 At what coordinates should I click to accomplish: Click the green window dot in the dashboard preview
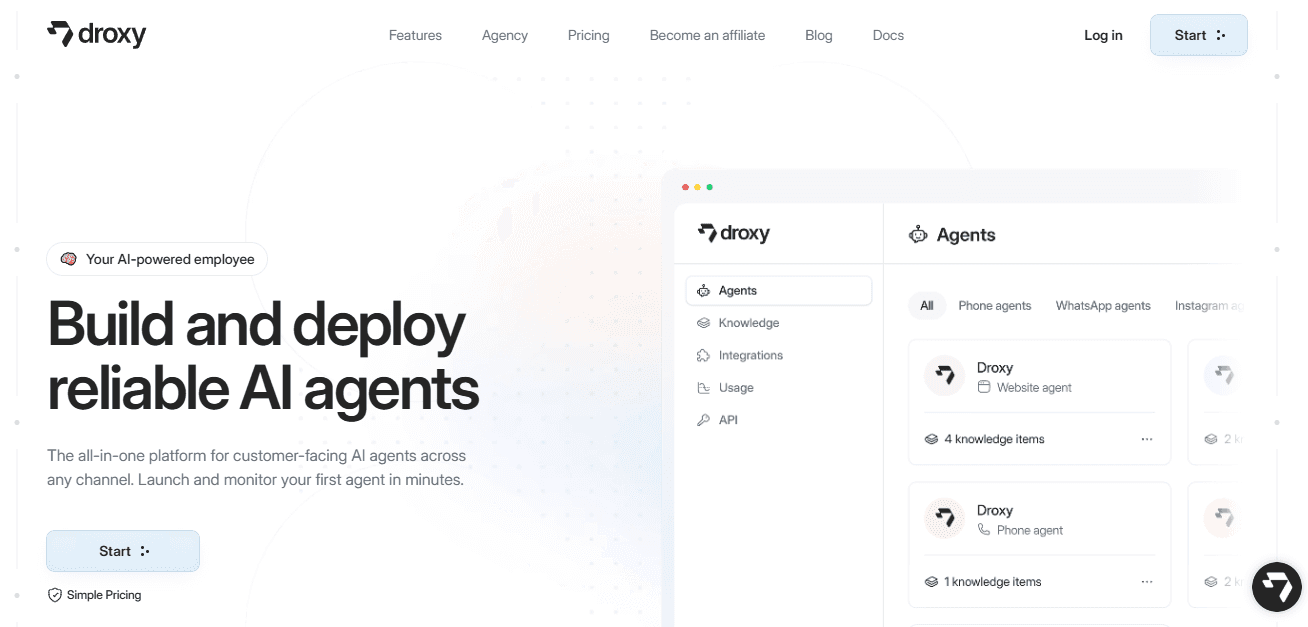(709, 187)
